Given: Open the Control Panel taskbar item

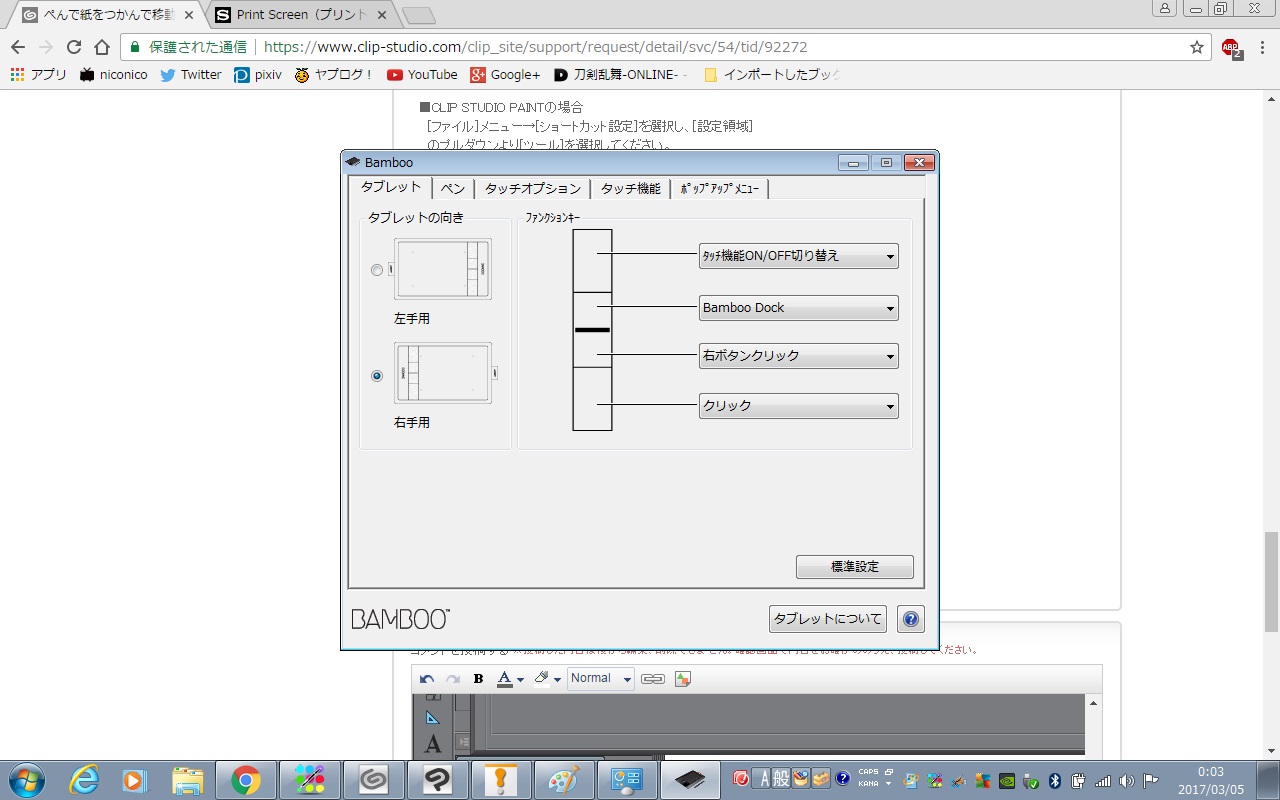Looking at the screenshot, I should 628,780.
